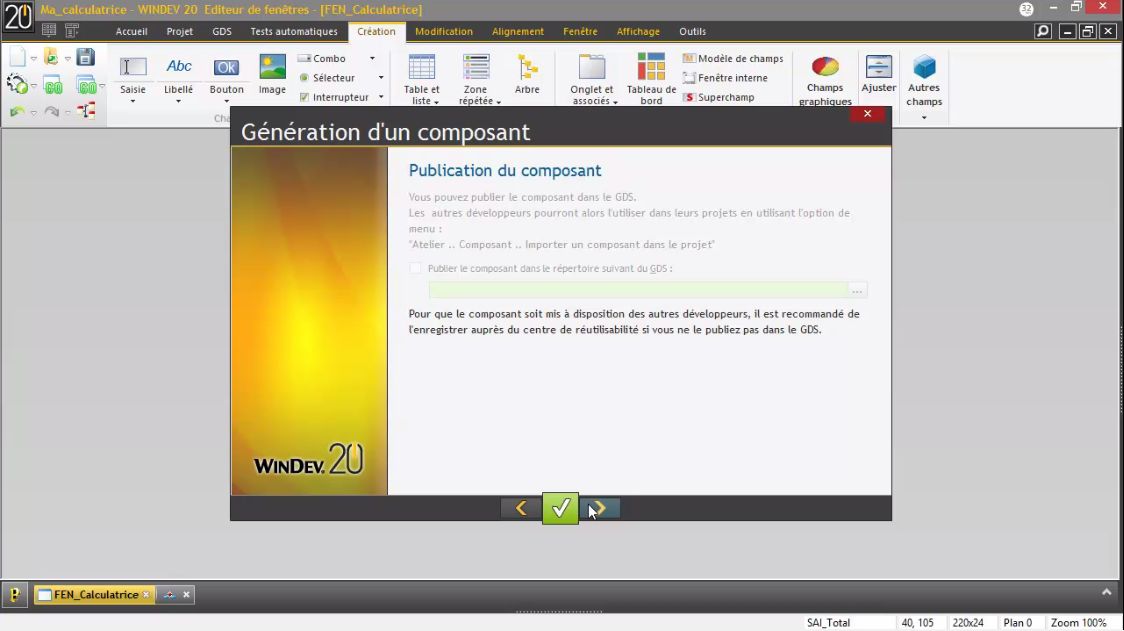
Task: Click the GDS directory path field
Action: 638,290
